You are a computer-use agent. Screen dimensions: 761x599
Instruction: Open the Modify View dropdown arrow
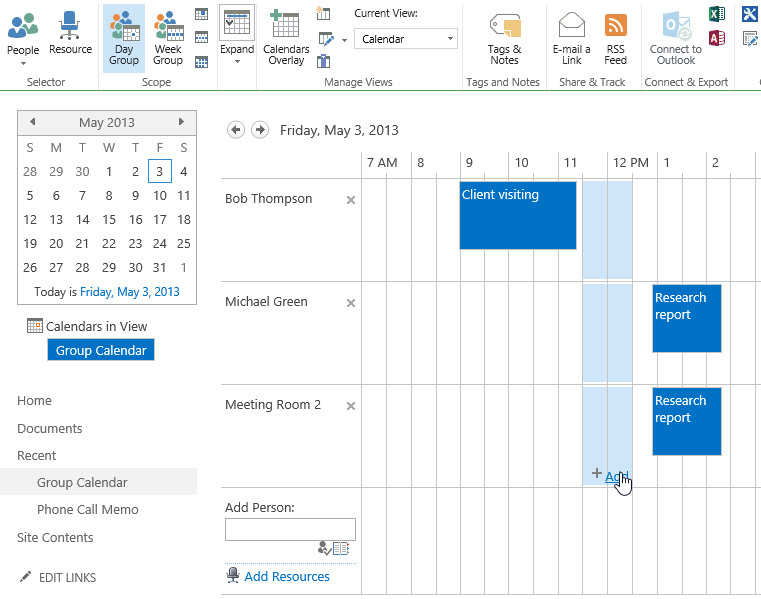(x=345, y=40)
